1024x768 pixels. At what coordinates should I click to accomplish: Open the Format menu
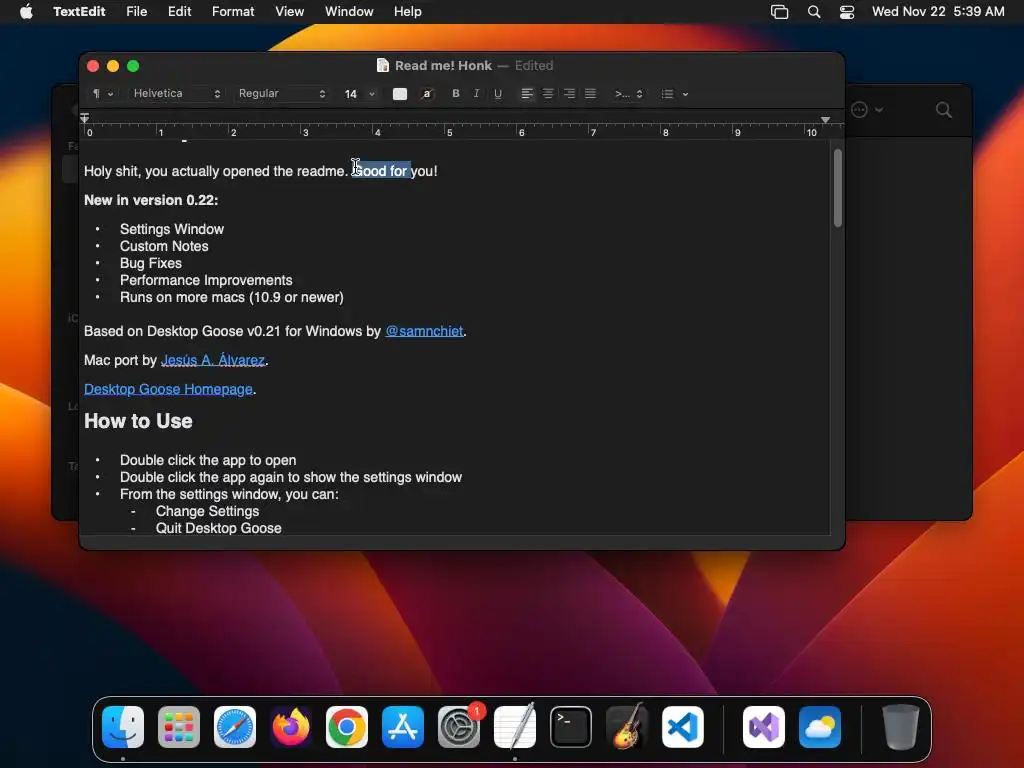coord(233,11)
